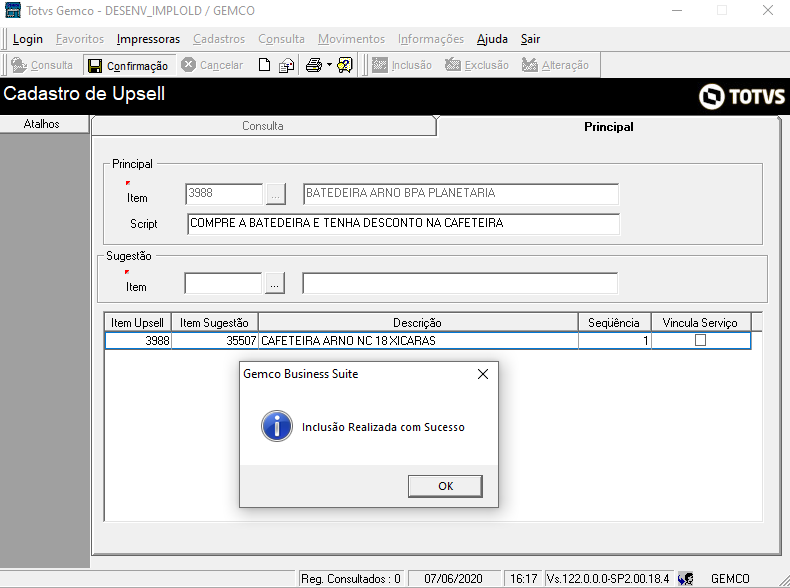Click lookup button beside Sugestão Item field
Viewport: 790px width, 588px height.
[275, 283]
